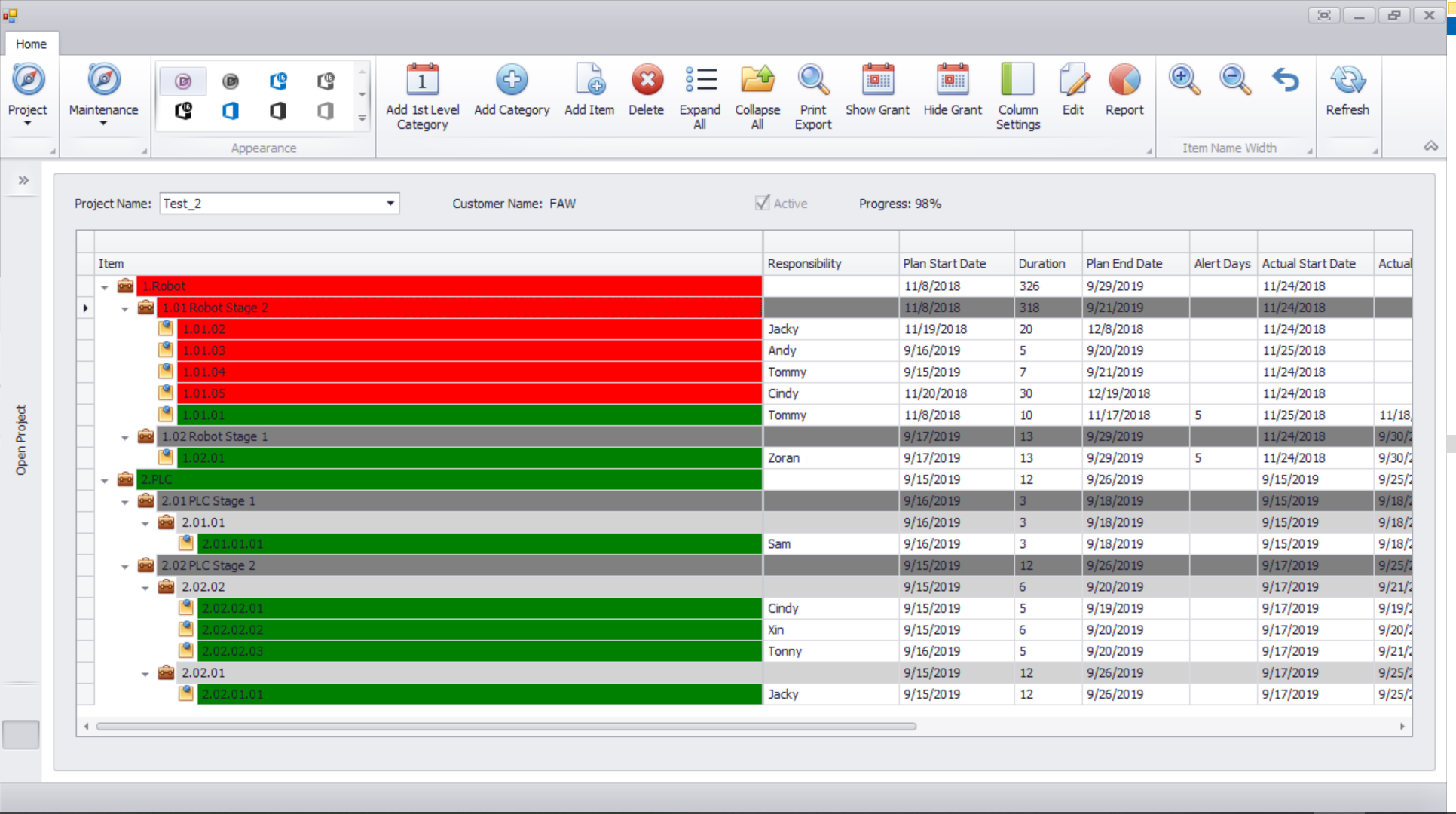Click the Add Item icon
The width and height of the screenshot is (1456, 814).
pos(589,80)
